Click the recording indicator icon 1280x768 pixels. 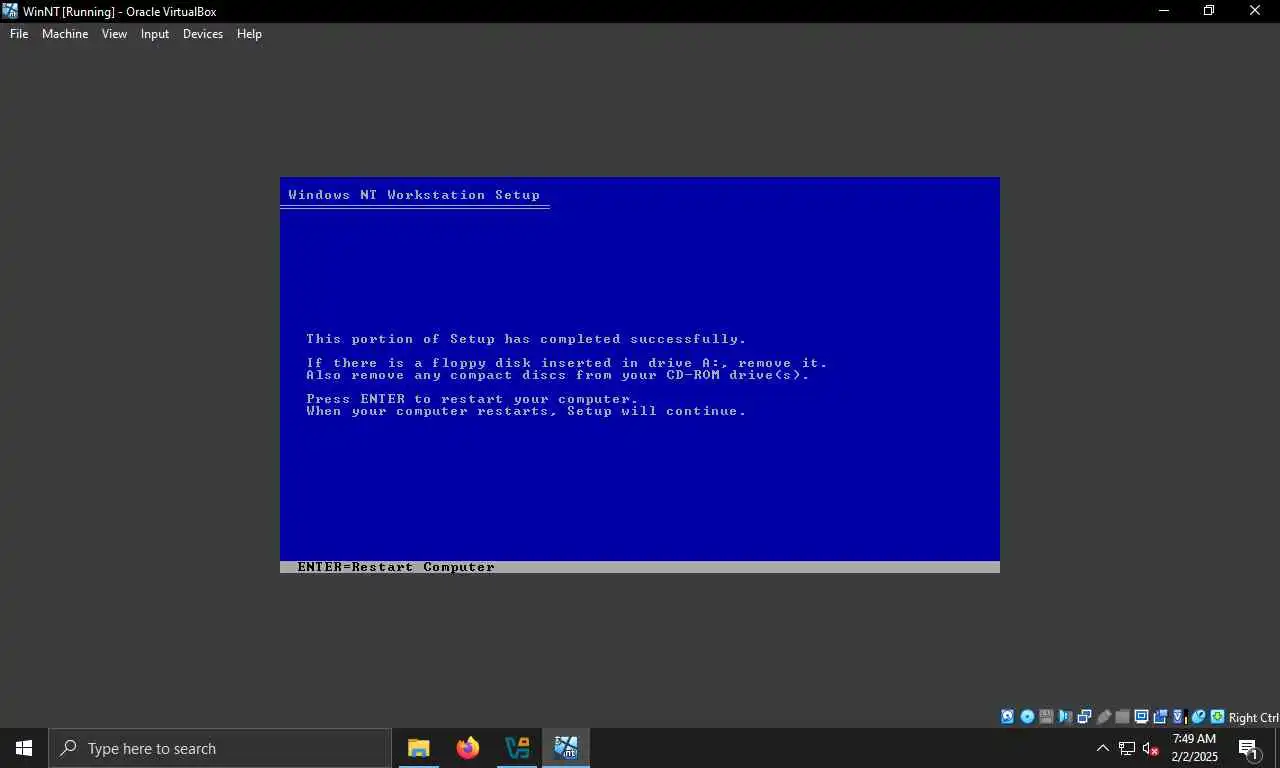click(1160, 717)
